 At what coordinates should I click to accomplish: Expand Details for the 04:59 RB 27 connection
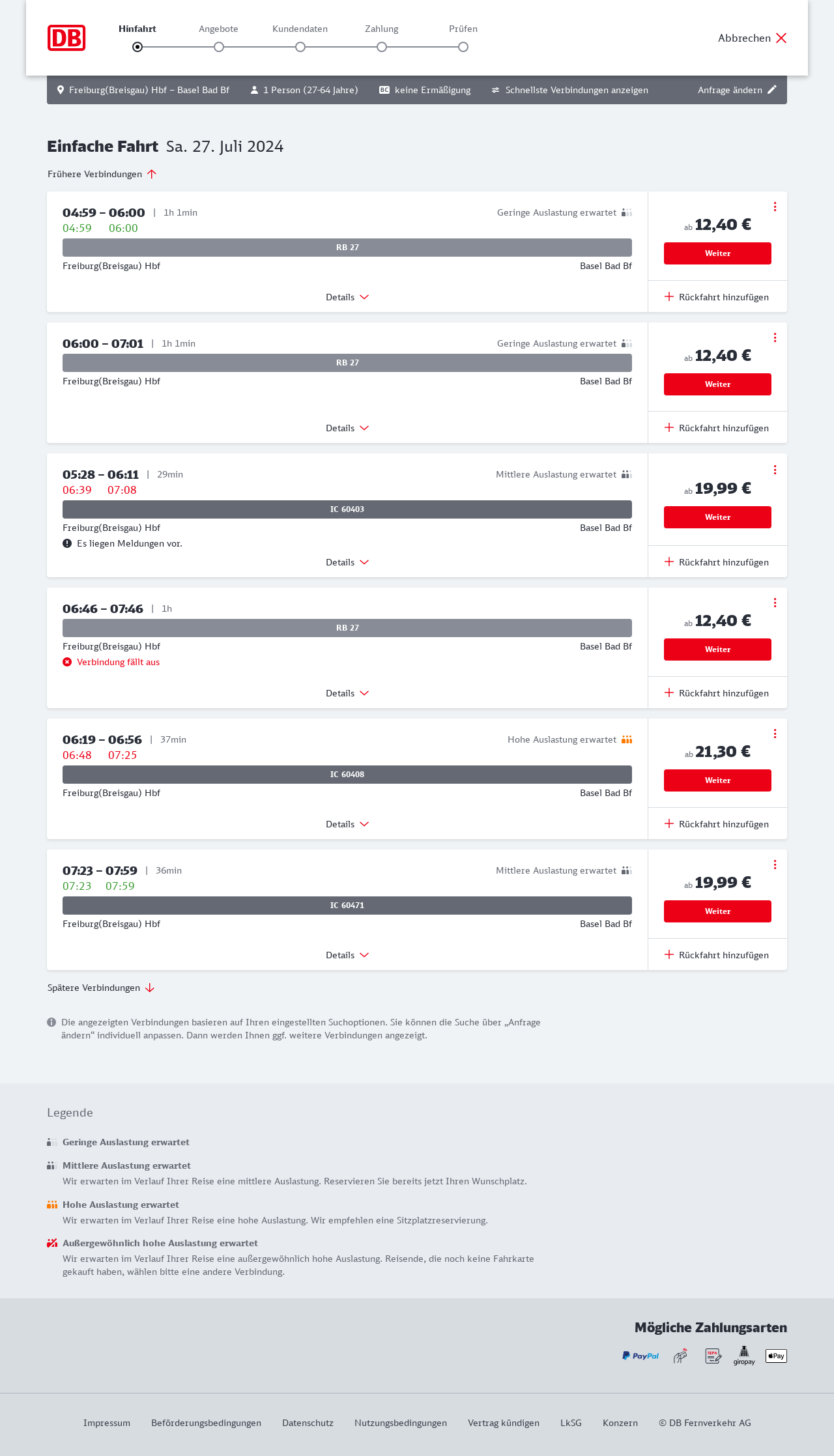click(347, 297)
